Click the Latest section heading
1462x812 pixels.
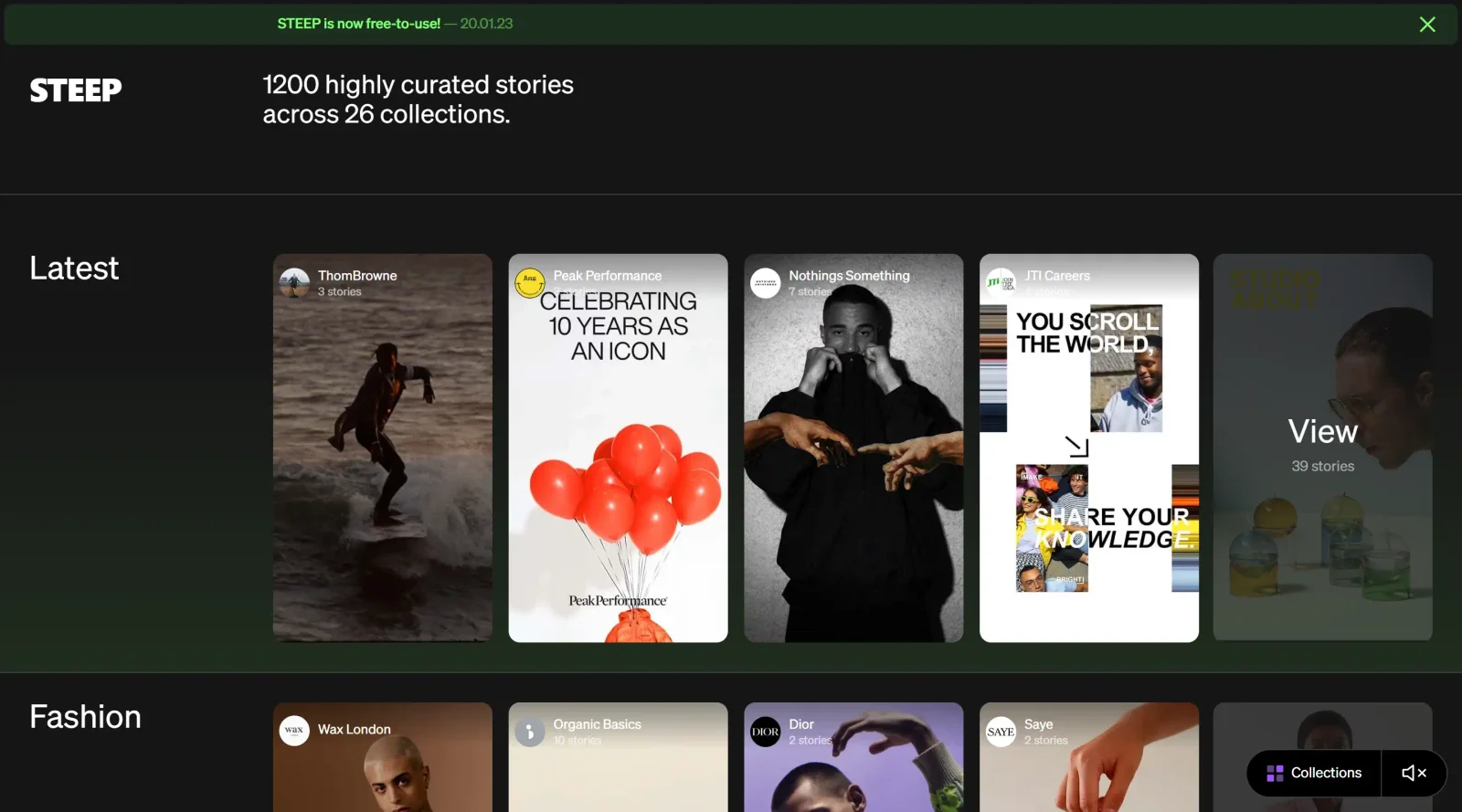point(74,268)
